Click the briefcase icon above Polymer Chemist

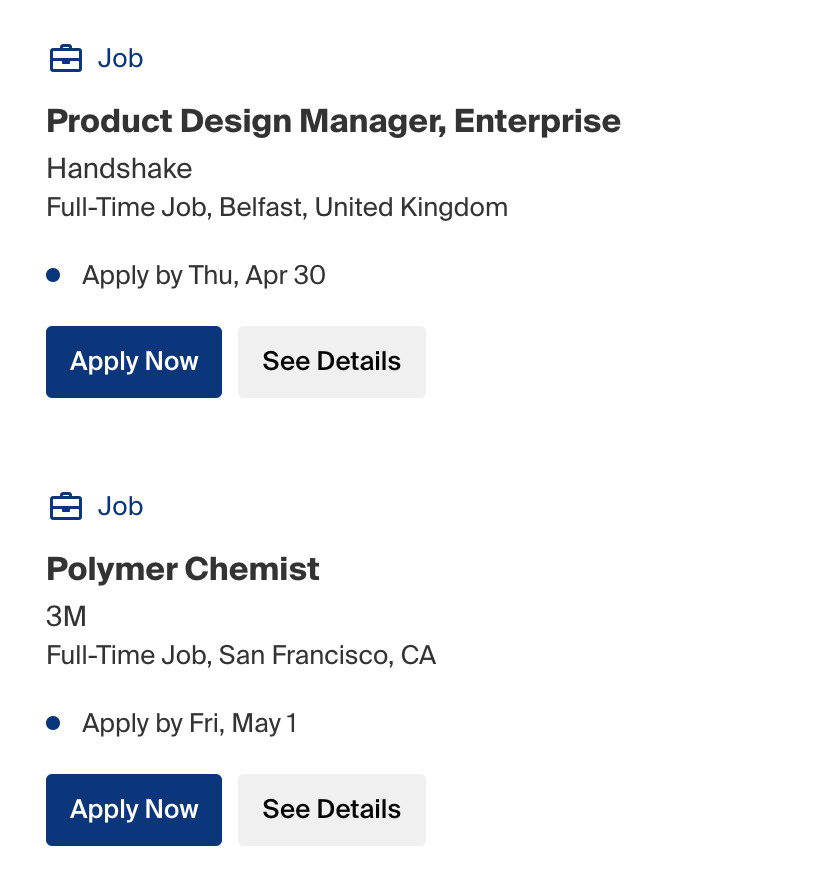[x=66, y=506]
